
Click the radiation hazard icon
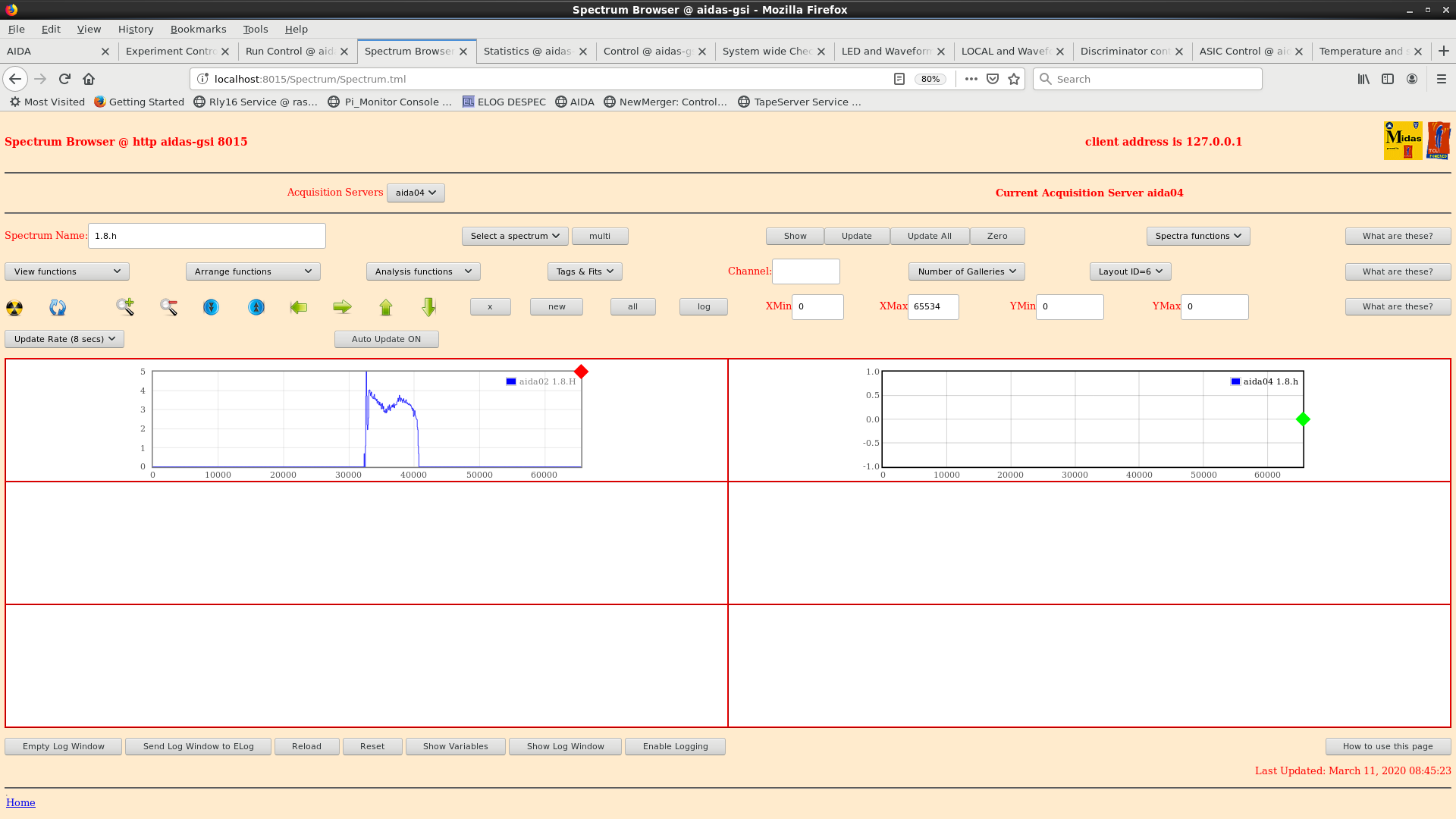pyautogui.click(x=14, y=307)
